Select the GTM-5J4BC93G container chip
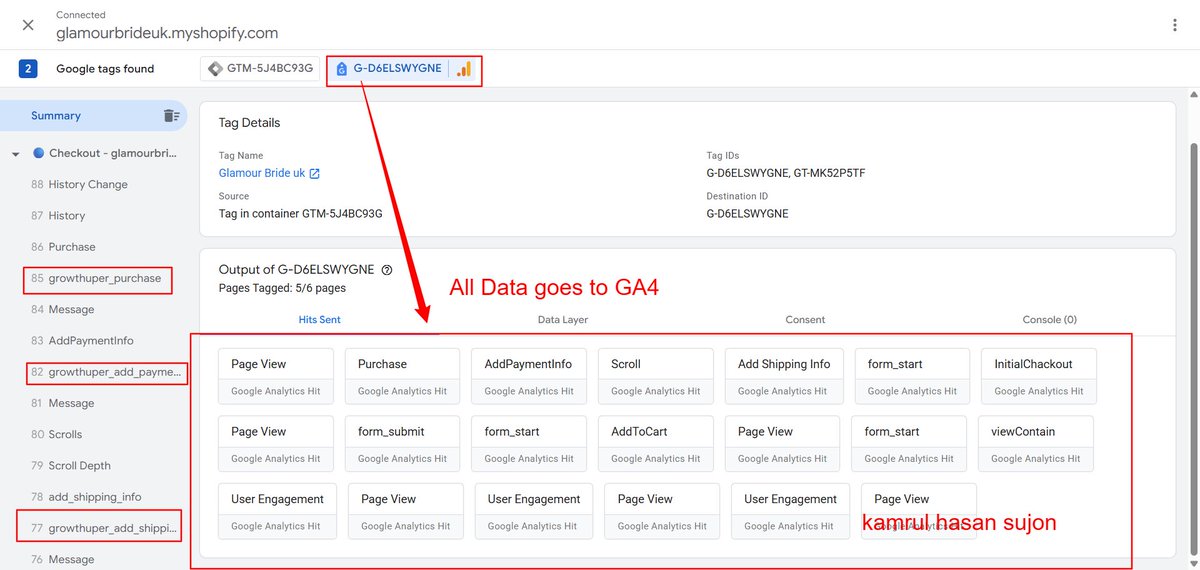Viewport: 1200px width, 570px height. [x=260, y=69]
